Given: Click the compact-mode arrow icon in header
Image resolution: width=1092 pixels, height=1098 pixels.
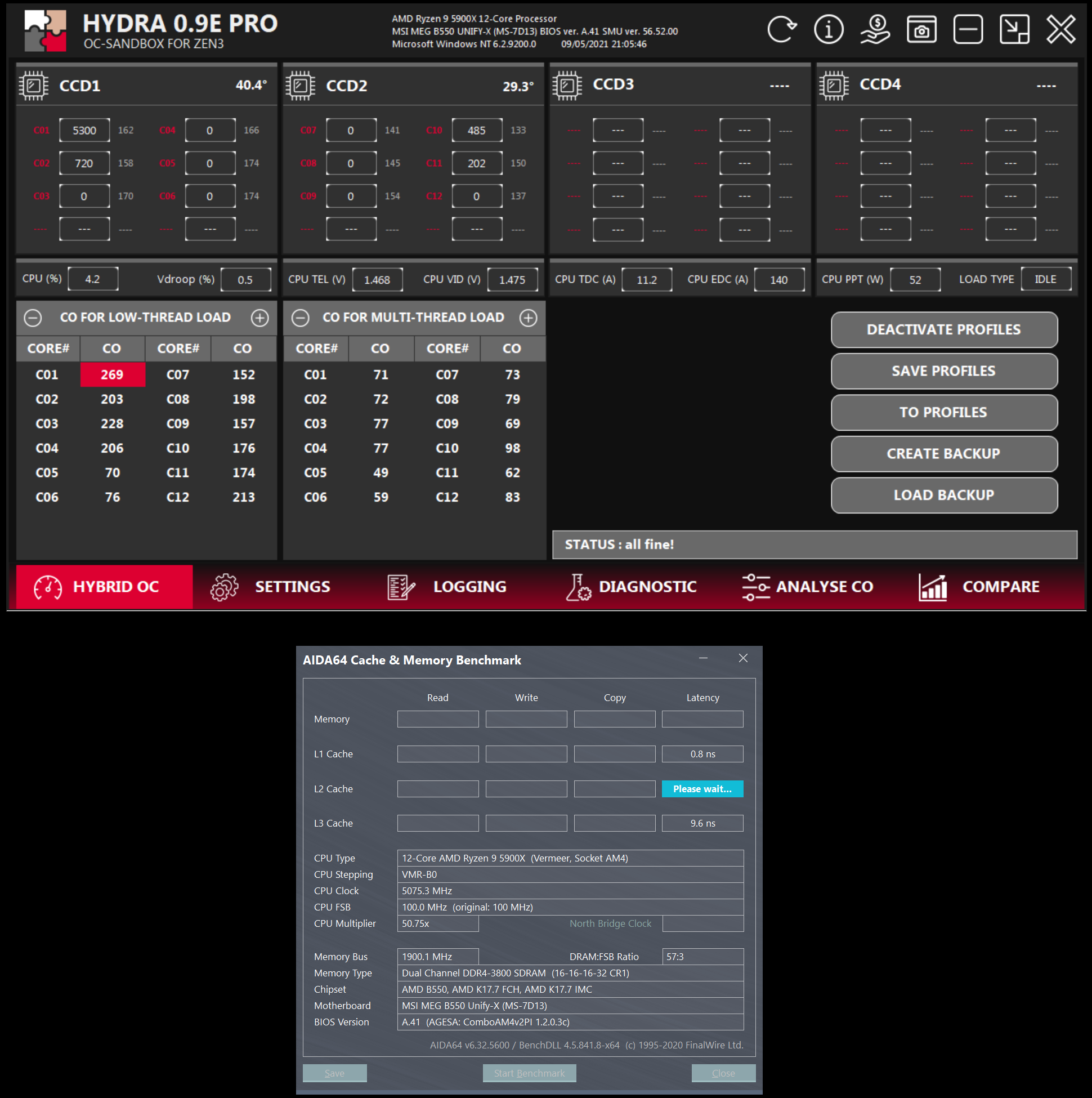Looking at the screenshot, I should [x=1014, y=29].
